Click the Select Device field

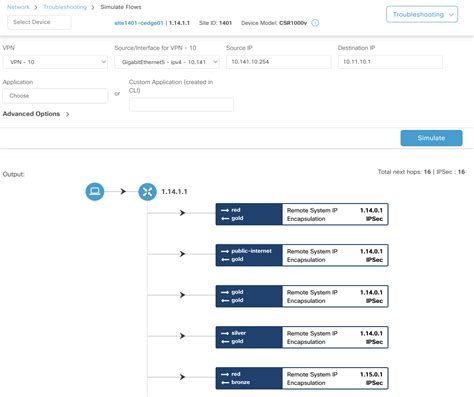click(x=39, y=22)
